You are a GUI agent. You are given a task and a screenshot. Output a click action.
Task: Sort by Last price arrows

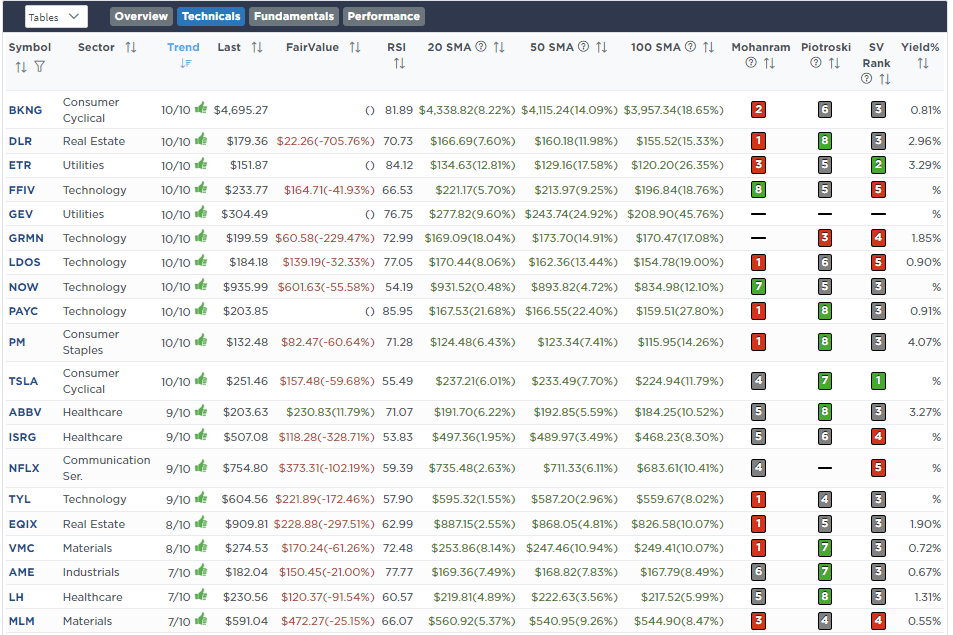click(257, 47)
